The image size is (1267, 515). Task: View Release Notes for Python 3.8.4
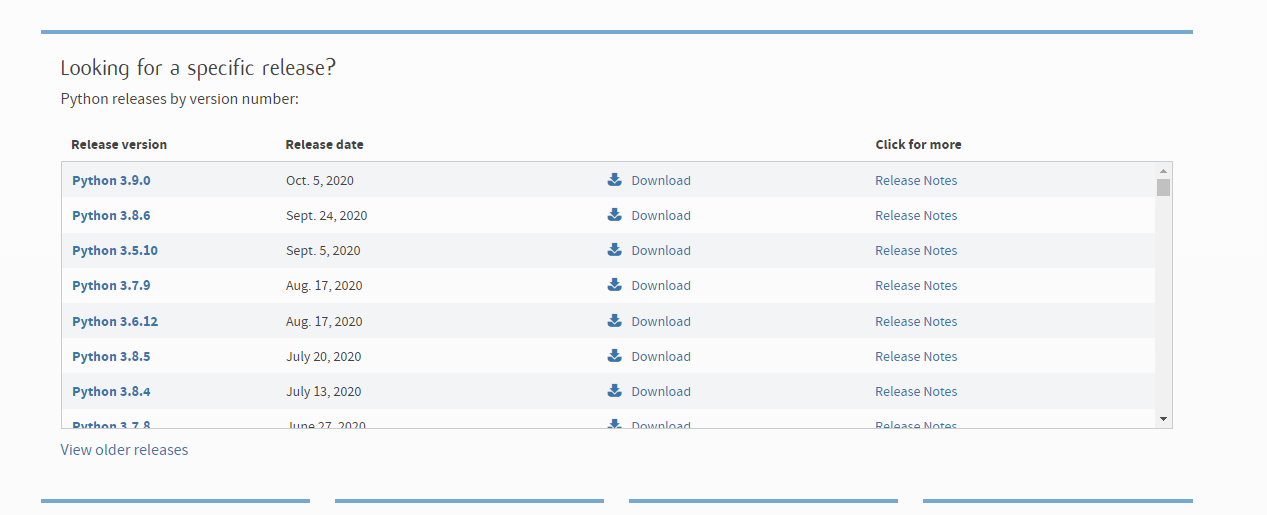[916, 392]
